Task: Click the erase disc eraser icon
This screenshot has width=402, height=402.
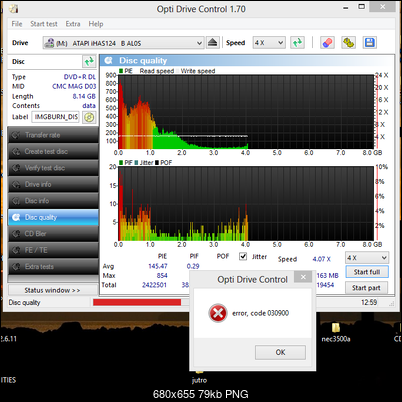Action: tap(327, 43)
